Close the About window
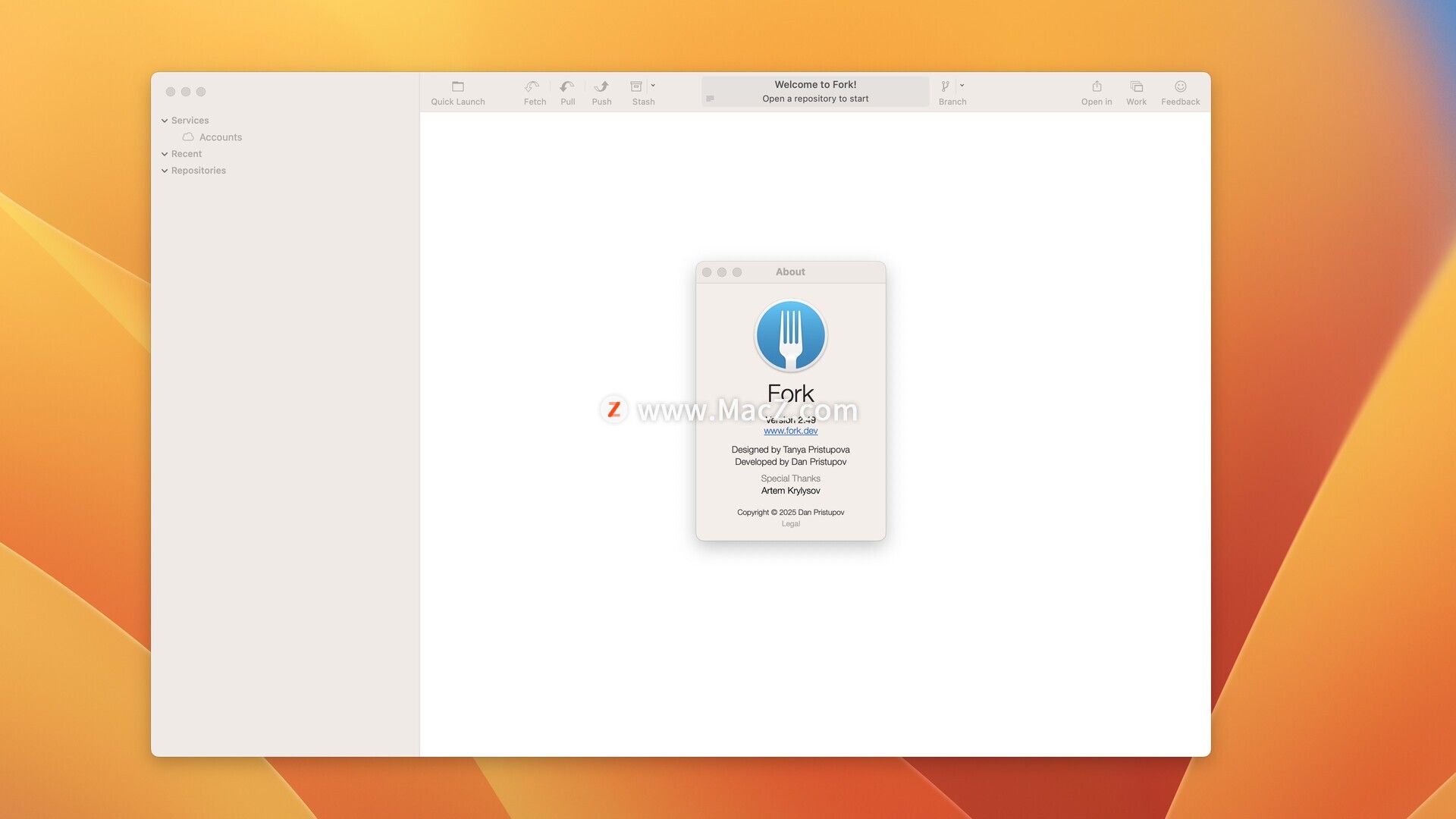Viewport: 1456px width, 819px height. (x=707, y=272)
